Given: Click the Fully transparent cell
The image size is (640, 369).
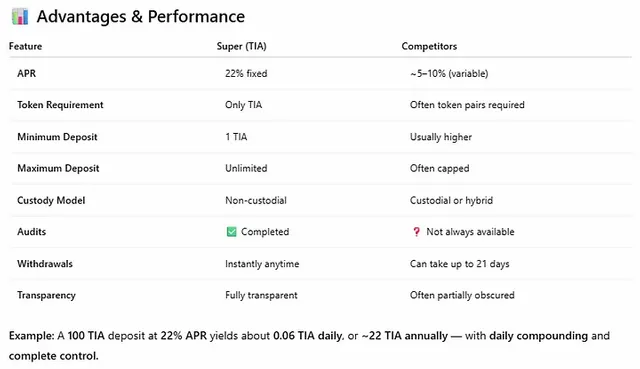Looking at the screenshot, I should [261, 295].
